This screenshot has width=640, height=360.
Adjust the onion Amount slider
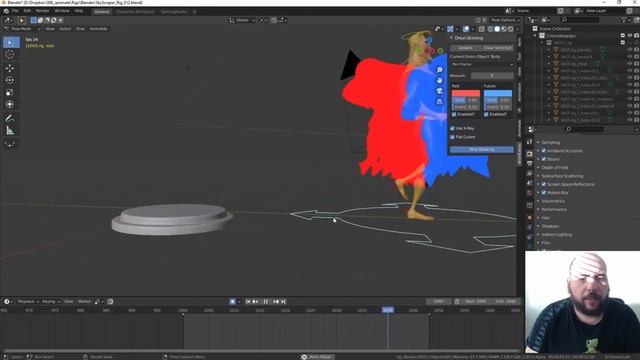[492, 76]
